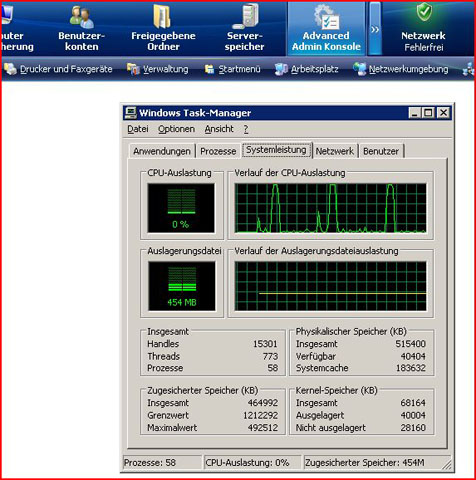Viewport: 476px width, 480px height.
Task: Click the Threads value 773
Action: pyautogui.click(x=270, y=356)
